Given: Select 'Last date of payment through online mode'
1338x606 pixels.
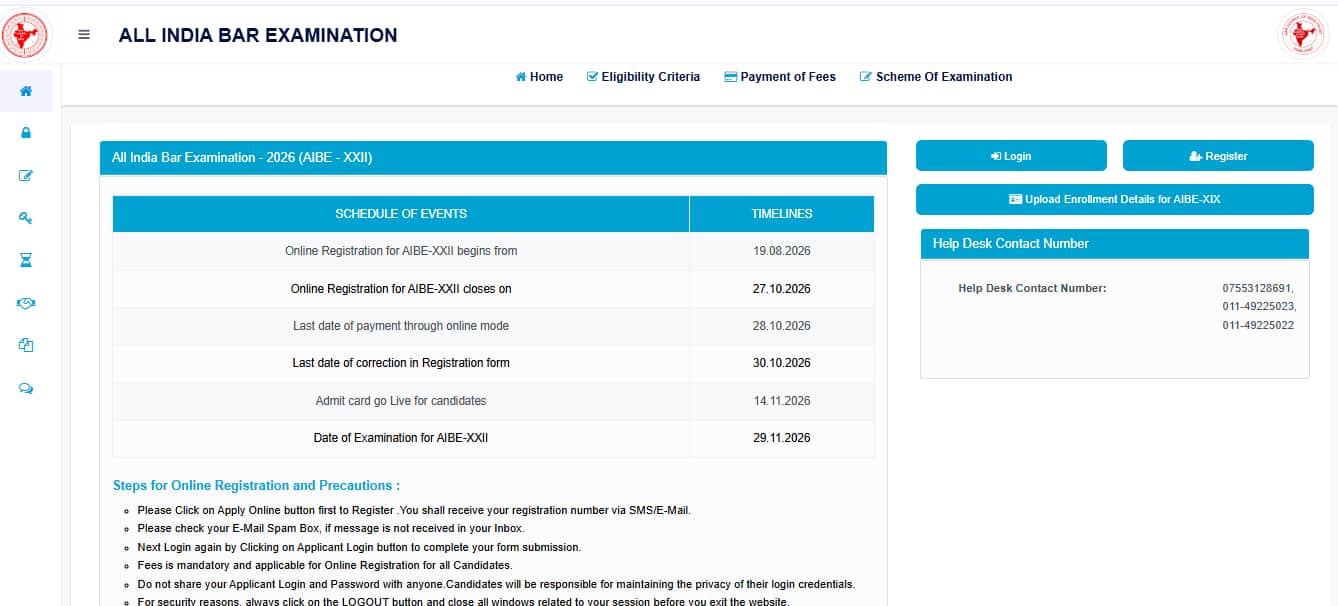Looking at the screenshot, I should (401, 326).
